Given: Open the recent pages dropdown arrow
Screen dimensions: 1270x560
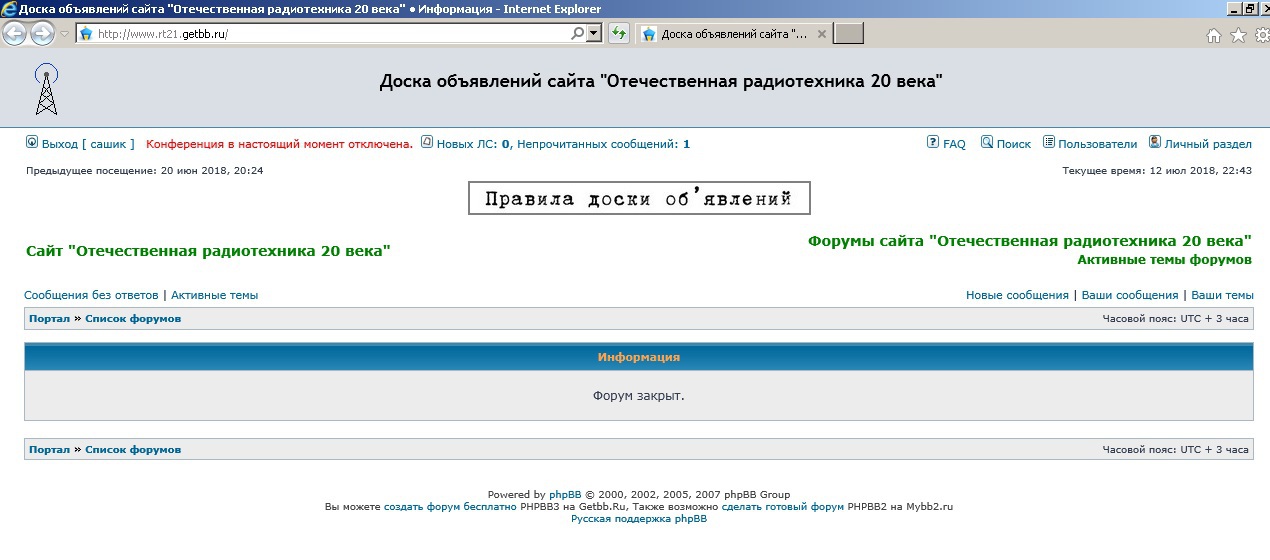Looking at the screenshot, I should 64,34.
